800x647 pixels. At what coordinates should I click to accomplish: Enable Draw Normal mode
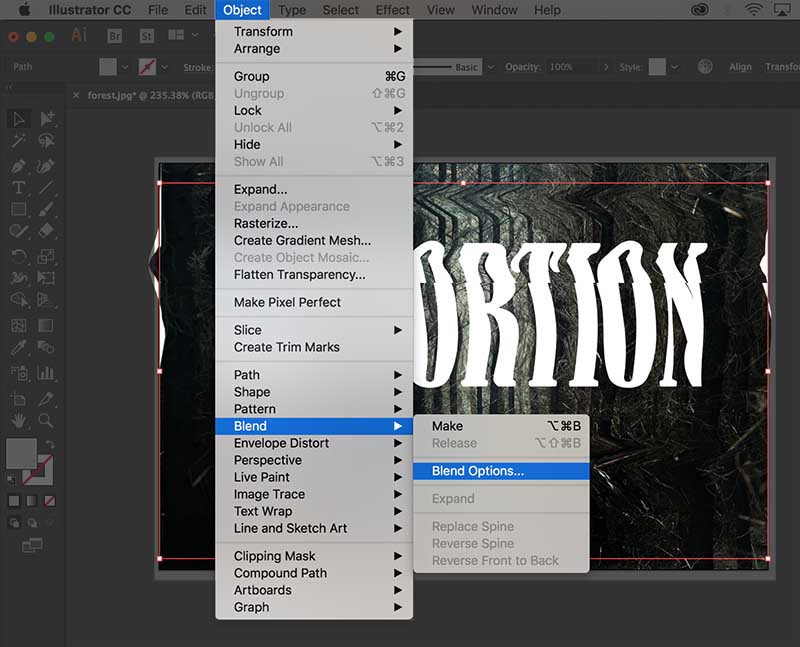tap(14, 523)
